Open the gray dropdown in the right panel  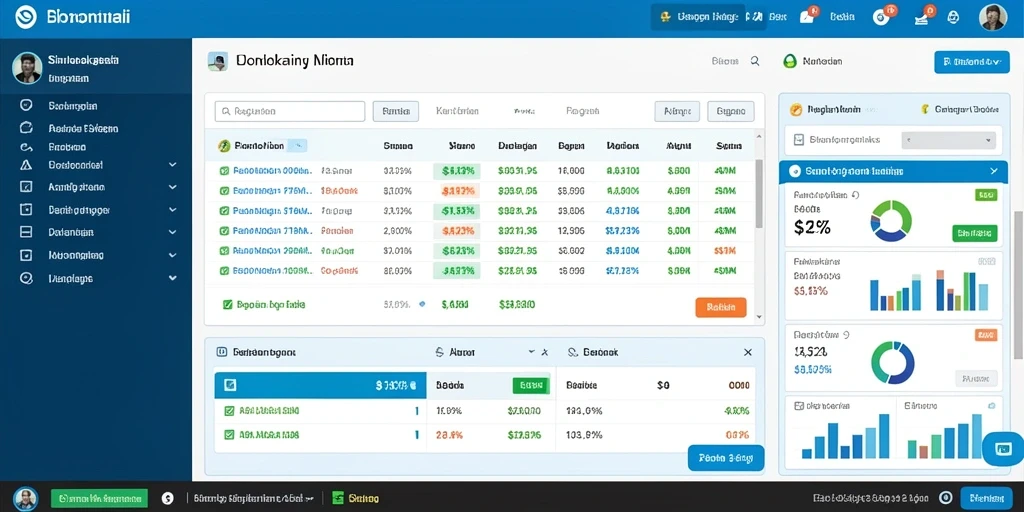tap(948, 140)
